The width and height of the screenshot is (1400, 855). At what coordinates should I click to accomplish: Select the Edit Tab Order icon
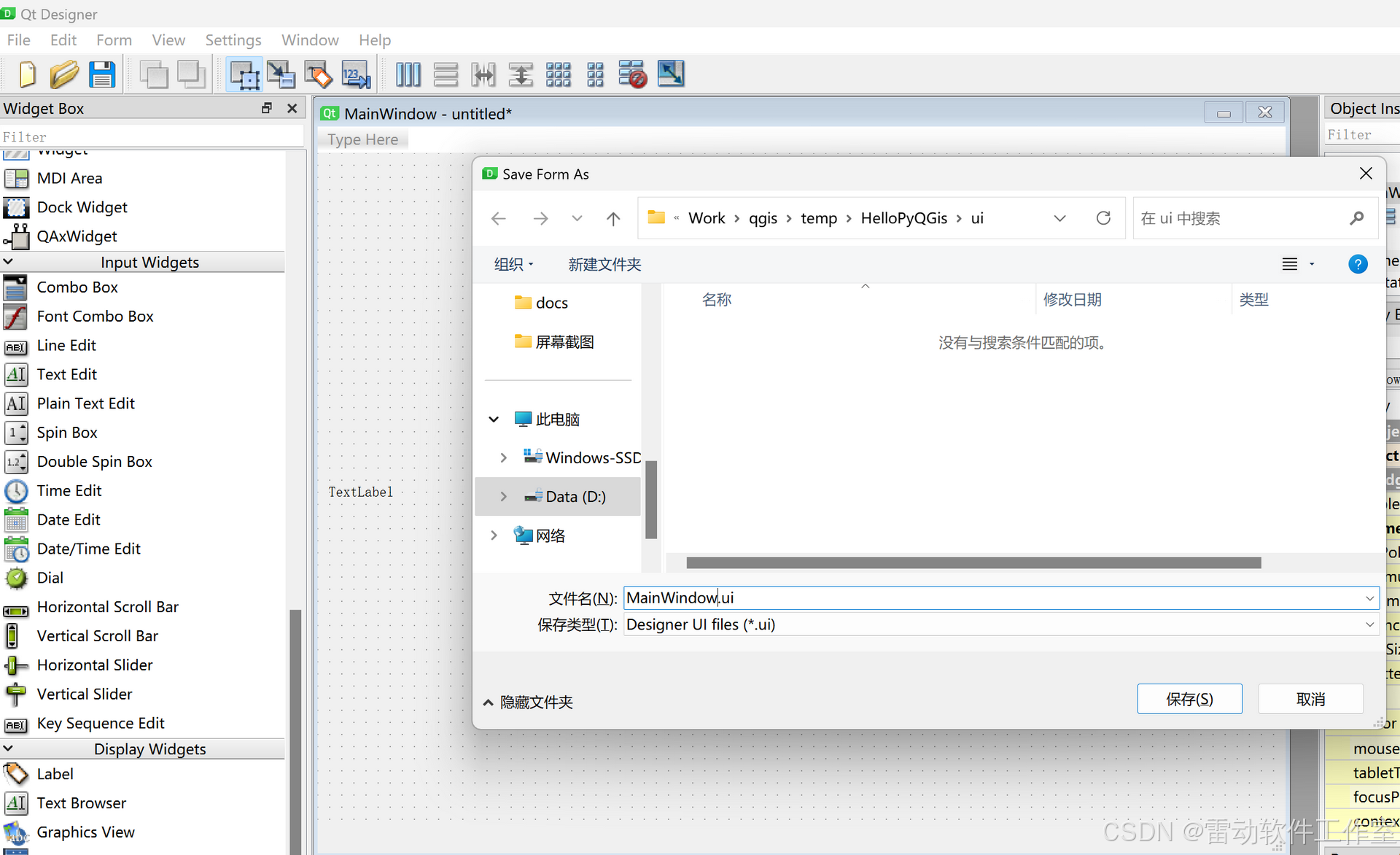(356, 74)
